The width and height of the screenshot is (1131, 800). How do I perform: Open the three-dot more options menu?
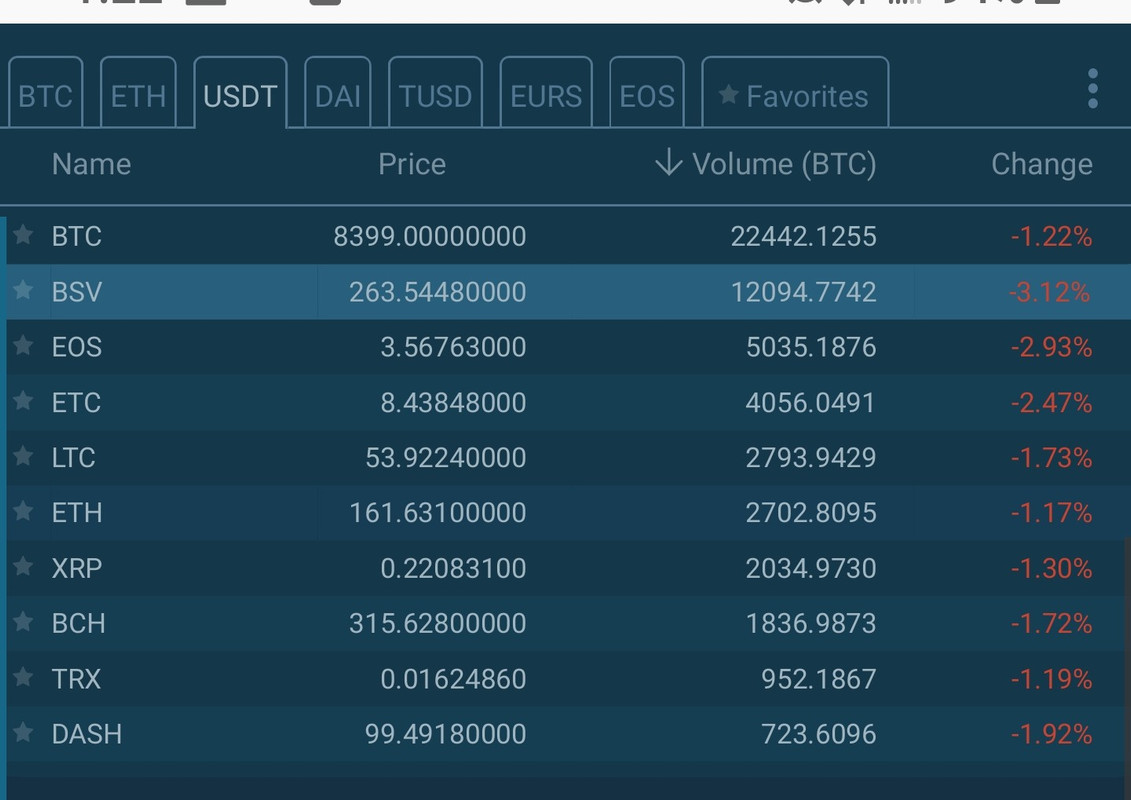(1093, 89)
